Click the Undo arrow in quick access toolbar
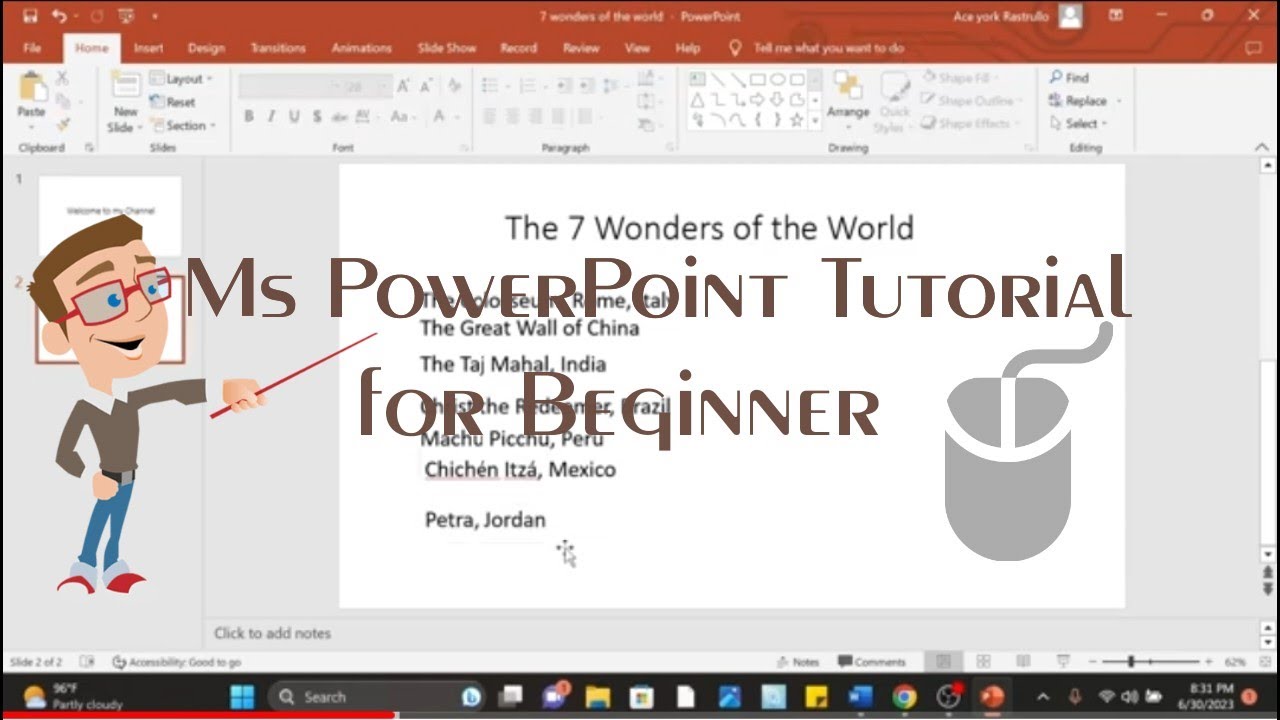 pyautogui.click(x=58, y=16)
